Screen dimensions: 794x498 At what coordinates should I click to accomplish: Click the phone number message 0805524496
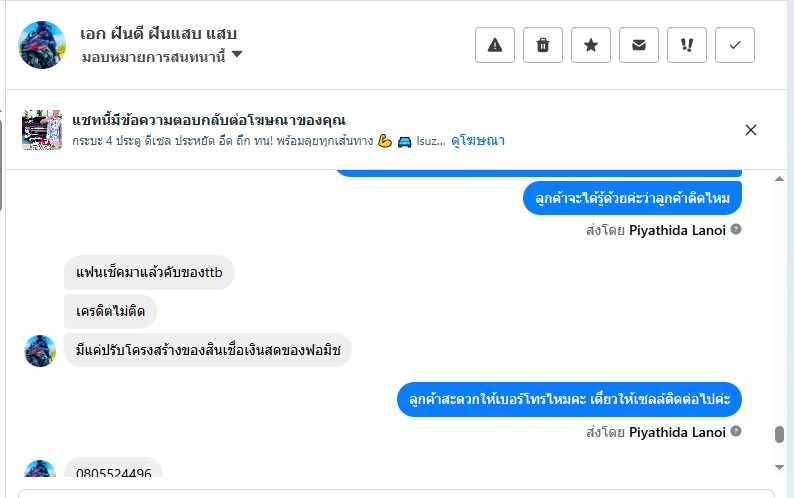tap(113, 473)
